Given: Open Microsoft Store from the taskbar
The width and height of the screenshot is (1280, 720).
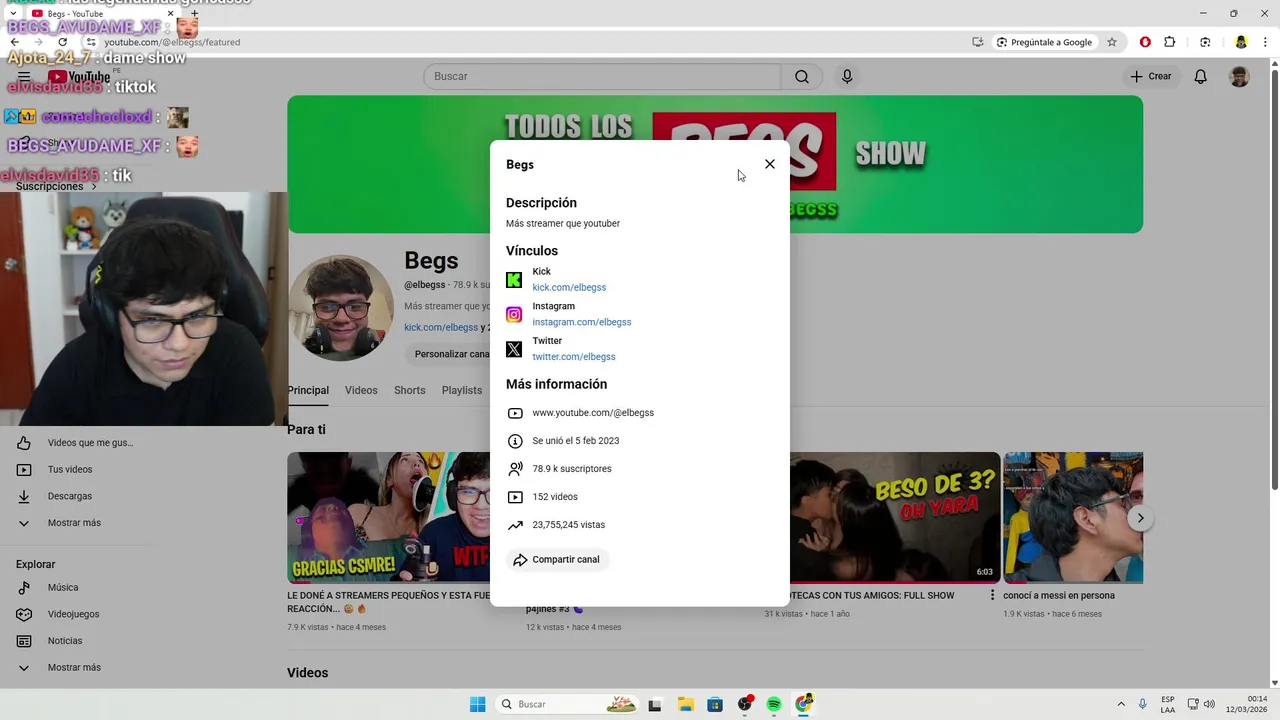Looking at the screenshot, I should coord(715,704).
